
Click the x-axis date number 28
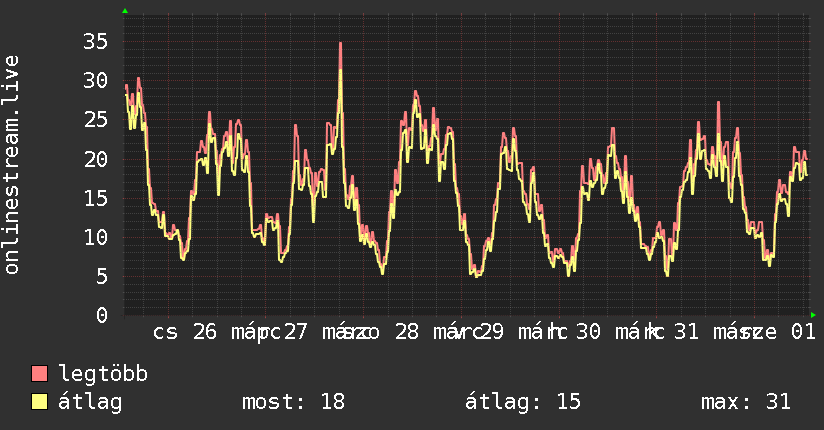tap(407, 332)
